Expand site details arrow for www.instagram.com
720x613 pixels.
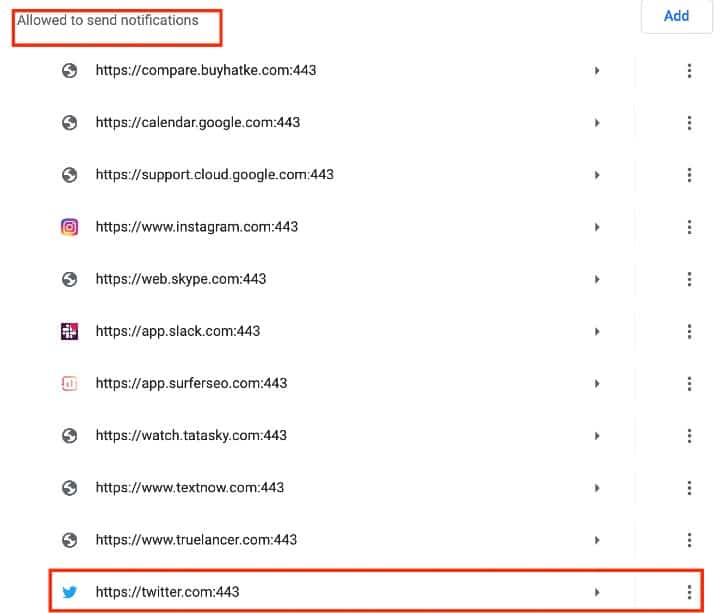pyautogui.click(x=597, y=227)
